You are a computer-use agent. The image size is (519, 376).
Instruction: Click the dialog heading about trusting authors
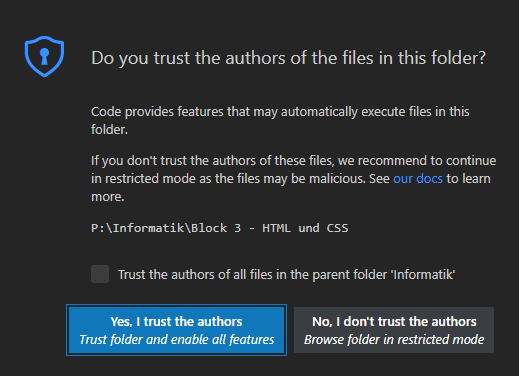pos(289,58)
